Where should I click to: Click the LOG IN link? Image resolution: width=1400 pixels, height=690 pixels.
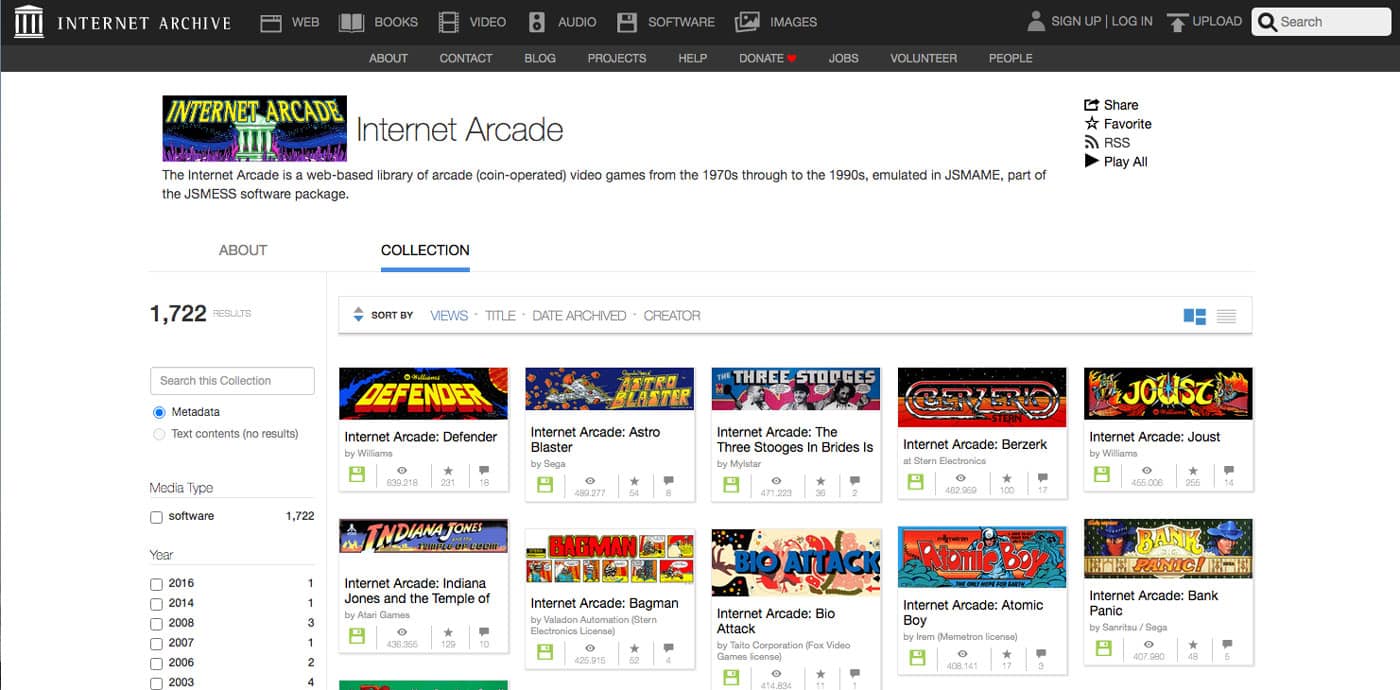(x=1132, y=21)
